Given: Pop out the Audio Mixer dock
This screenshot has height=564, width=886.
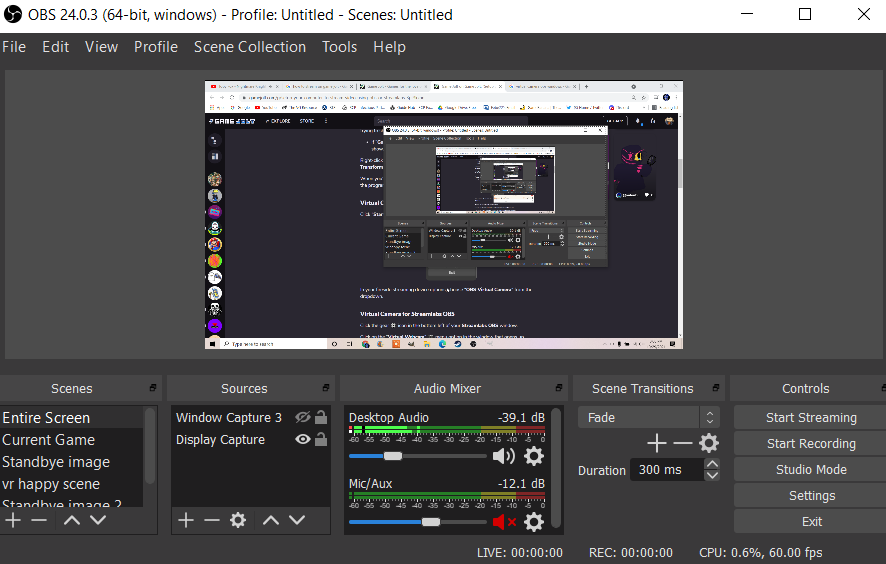Looking at the screenshot, I should (x=559, y=388).
